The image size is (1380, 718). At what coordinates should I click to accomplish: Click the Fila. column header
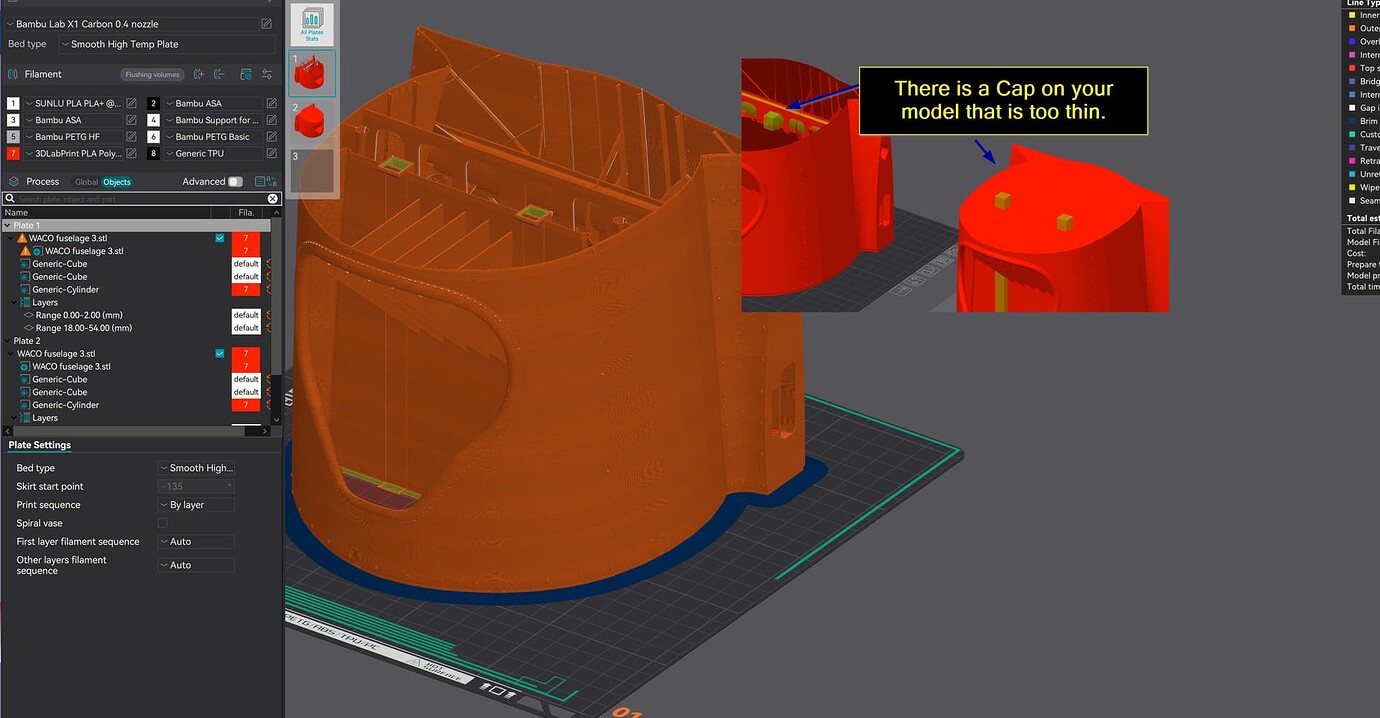[x=246, y=213]
